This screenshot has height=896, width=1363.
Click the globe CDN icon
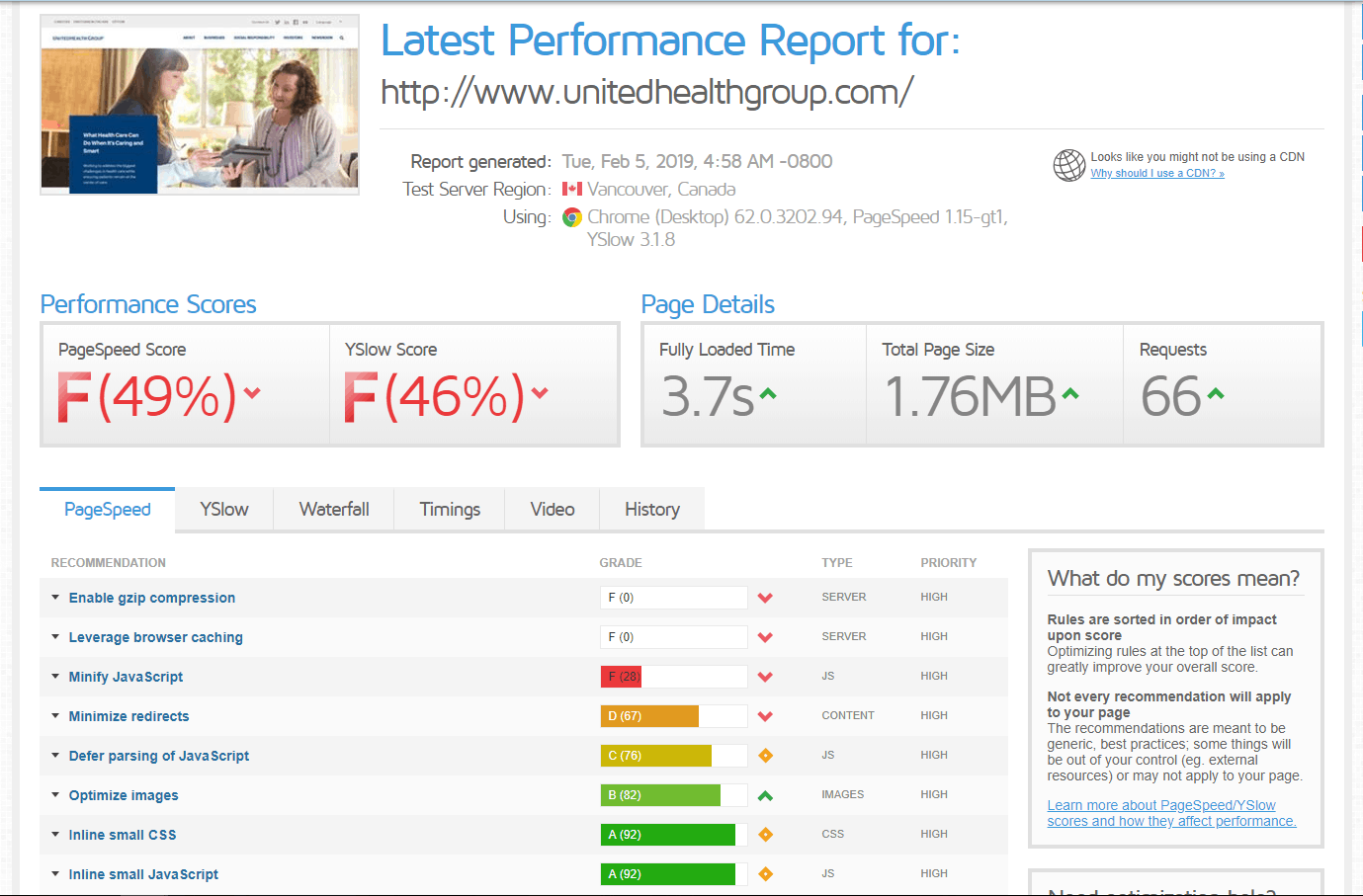1068,165
